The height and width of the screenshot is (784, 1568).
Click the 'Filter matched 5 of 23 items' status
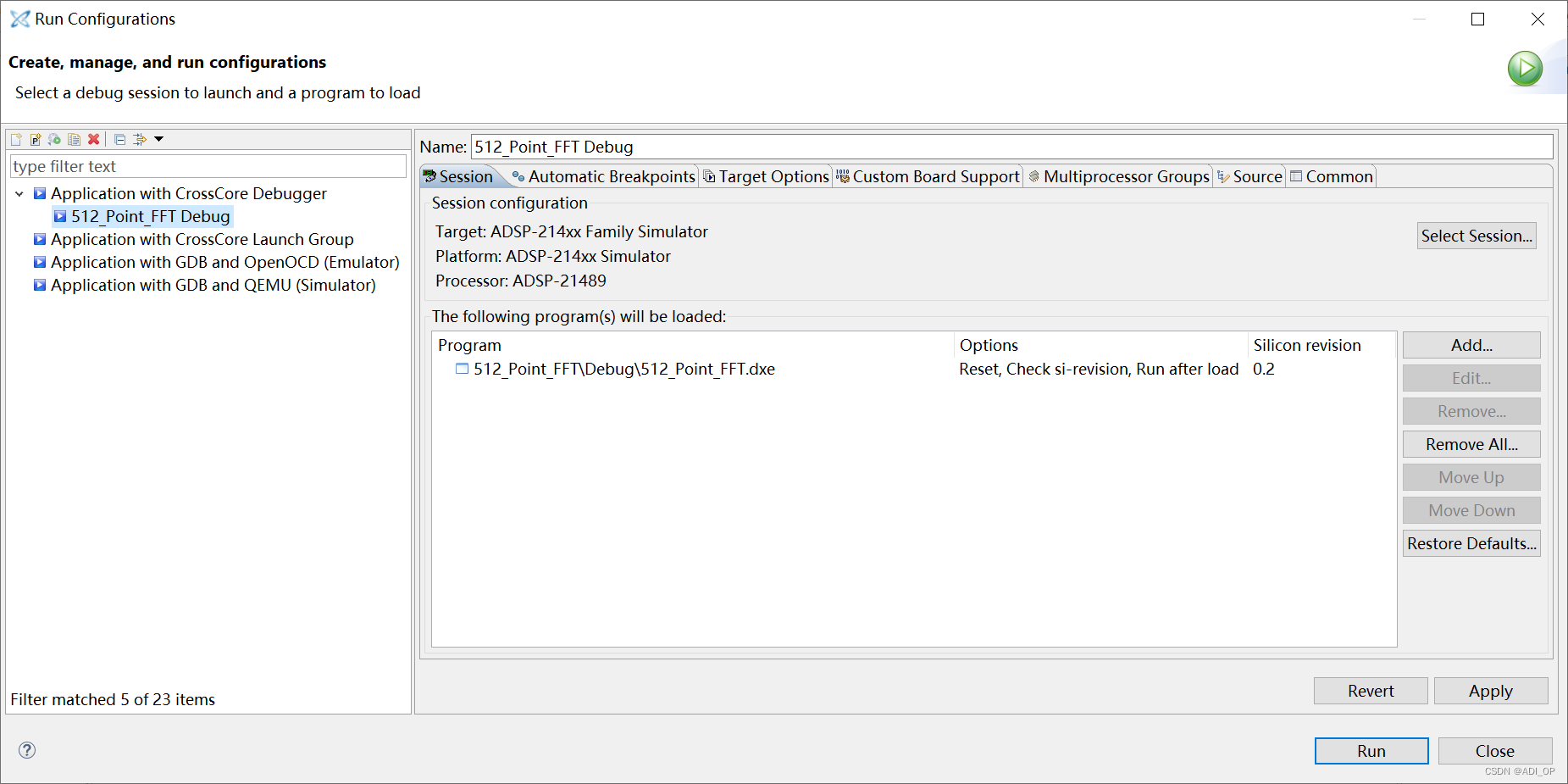tap(113, 699)
